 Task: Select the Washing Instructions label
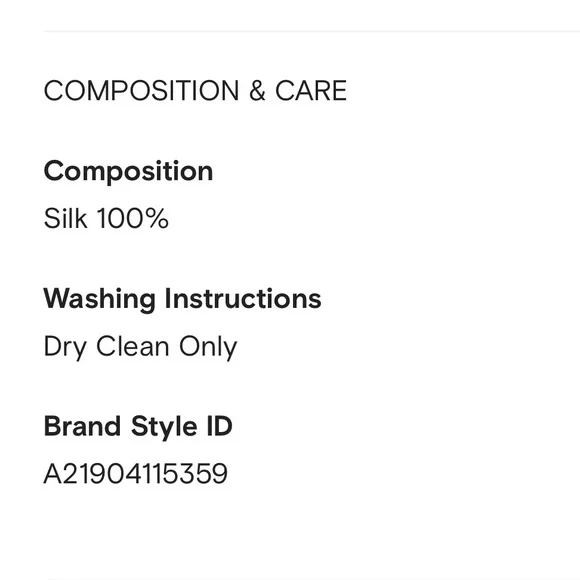pos(182,300)
